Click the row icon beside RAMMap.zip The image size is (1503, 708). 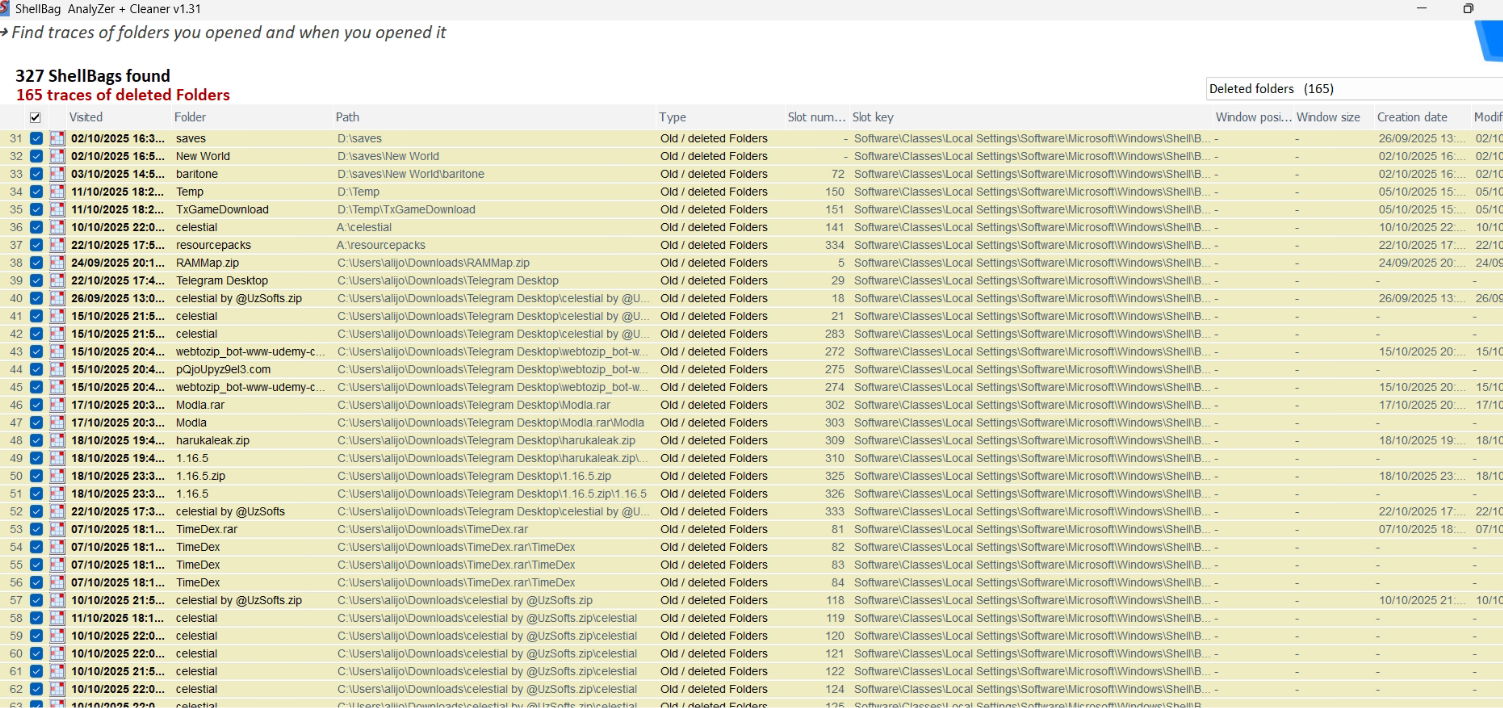pos(58,263)
